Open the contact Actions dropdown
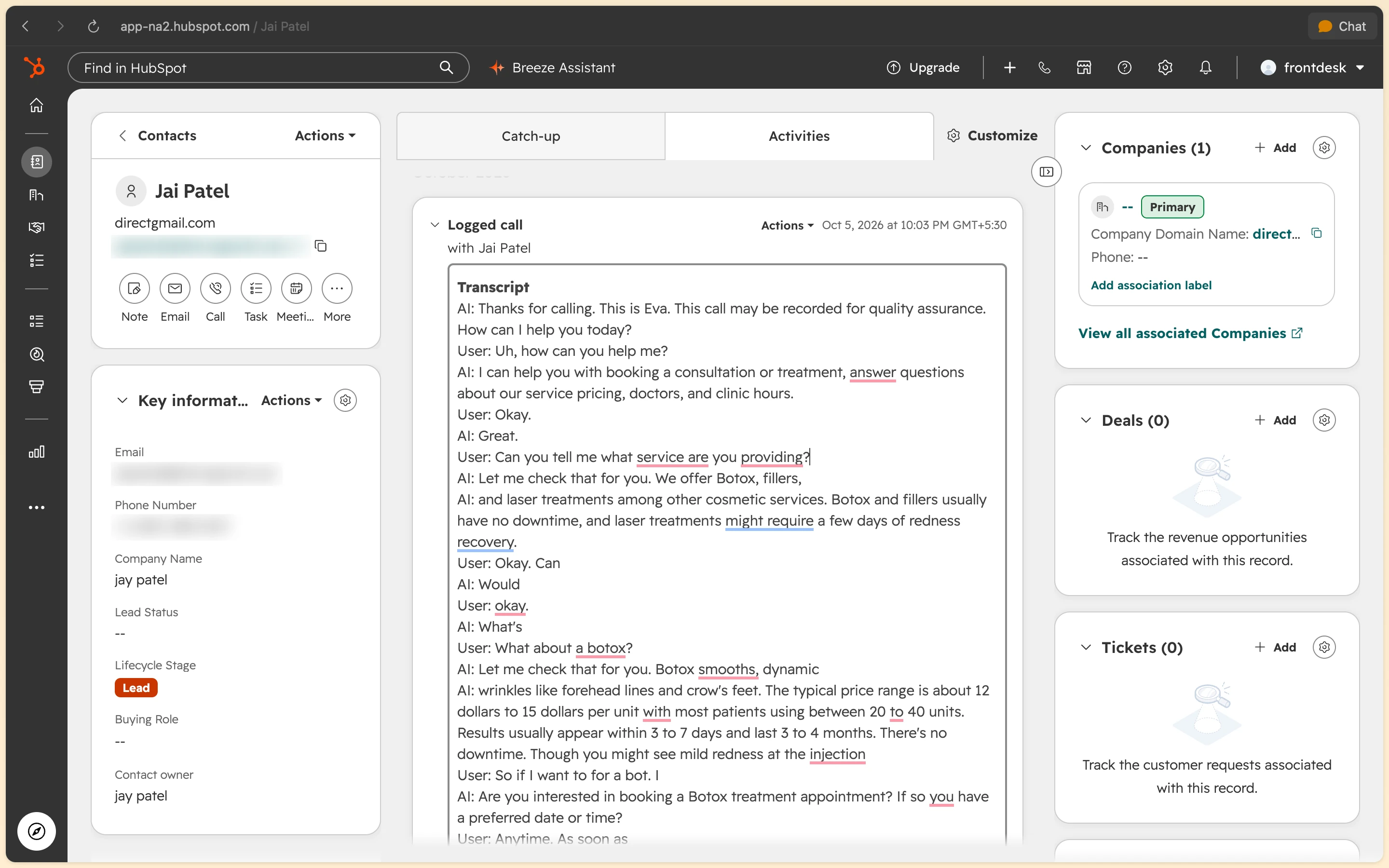Image resolution: width=1389 pixels, height=868 pixels. 325,136
